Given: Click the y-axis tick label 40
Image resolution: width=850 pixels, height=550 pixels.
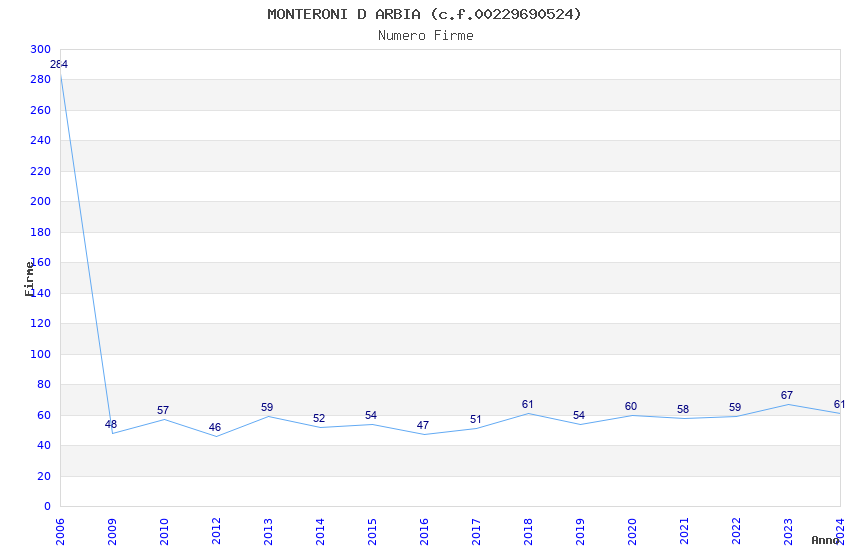Looking at the screenshot, I should tap(44, 445).
